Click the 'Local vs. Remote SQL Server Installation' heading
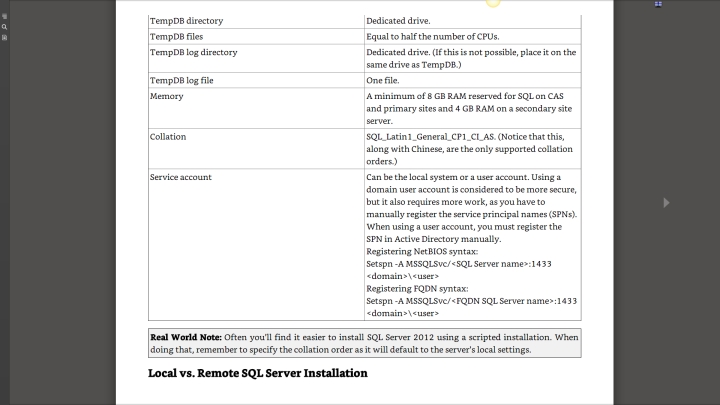 [258, 373]
